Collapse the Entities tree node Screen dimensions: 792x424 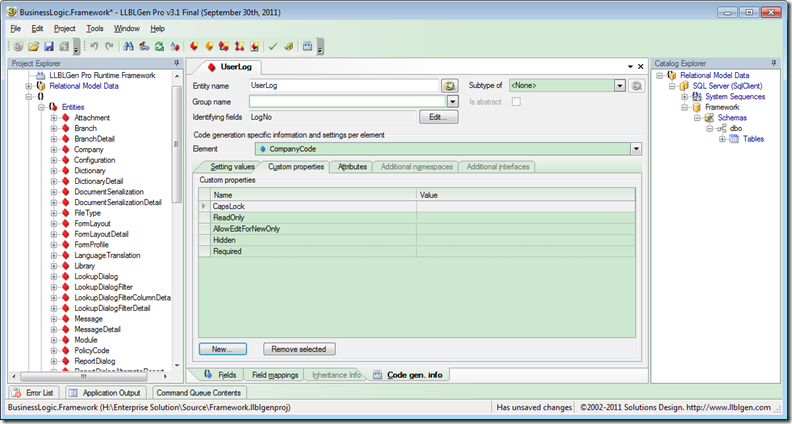point(41,107)
